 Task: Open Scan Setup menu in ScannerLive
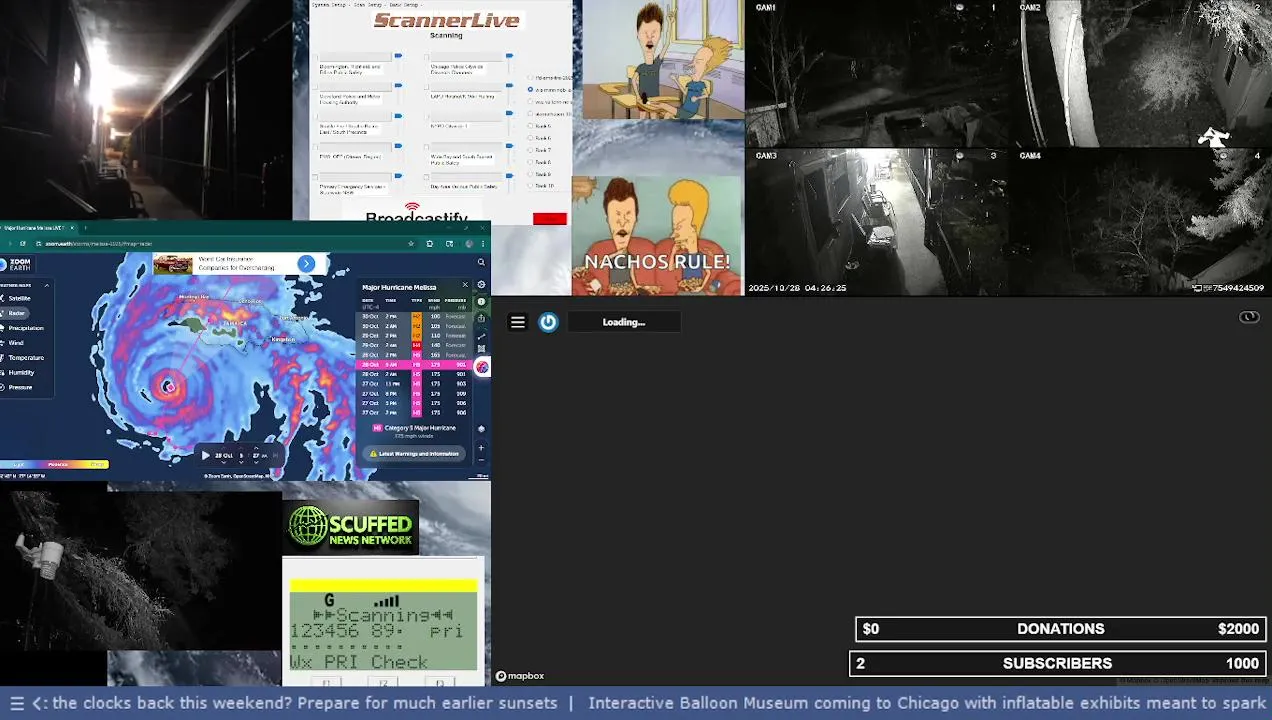click(x=369, y=5)
